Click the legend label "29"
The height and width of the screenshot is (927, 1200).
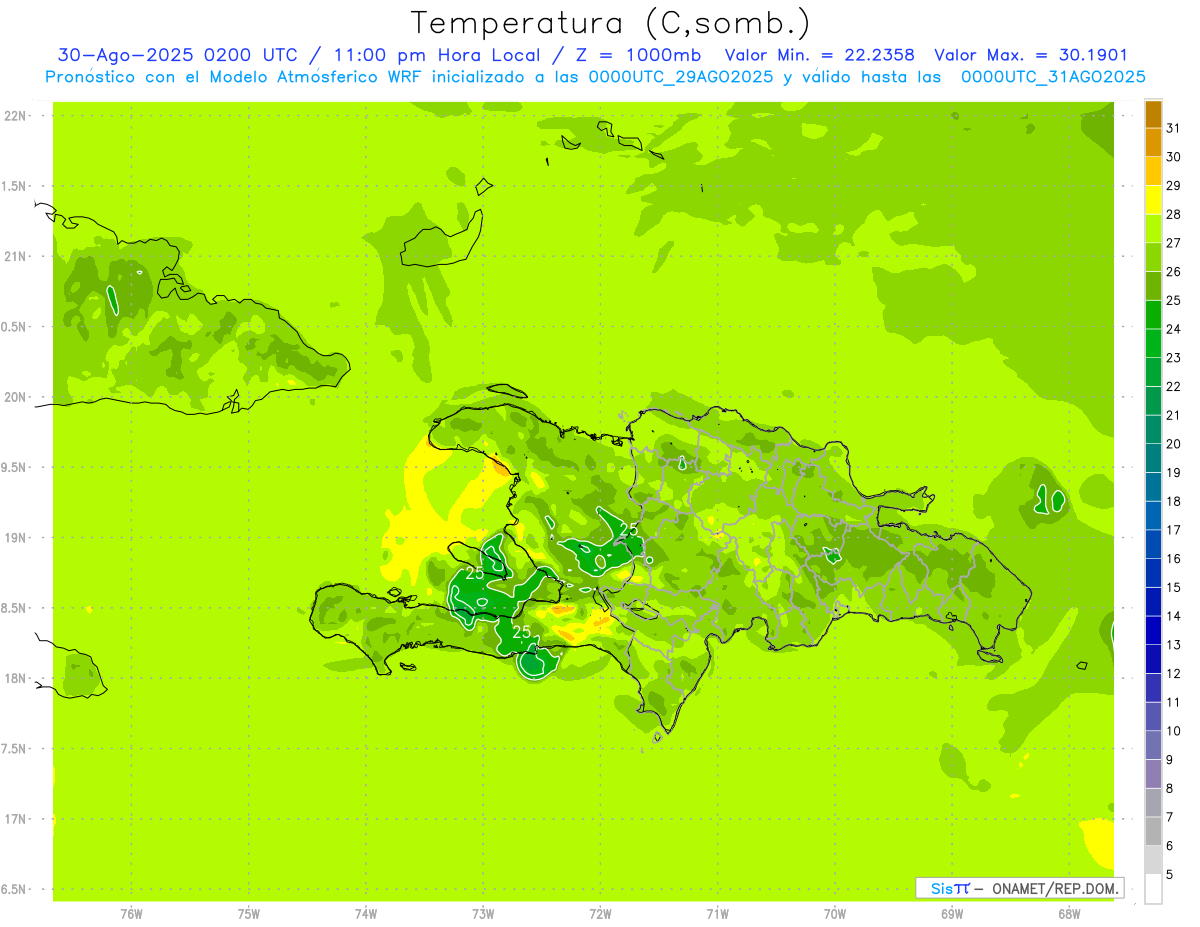pyautogui.click(x=1173, y=186)
